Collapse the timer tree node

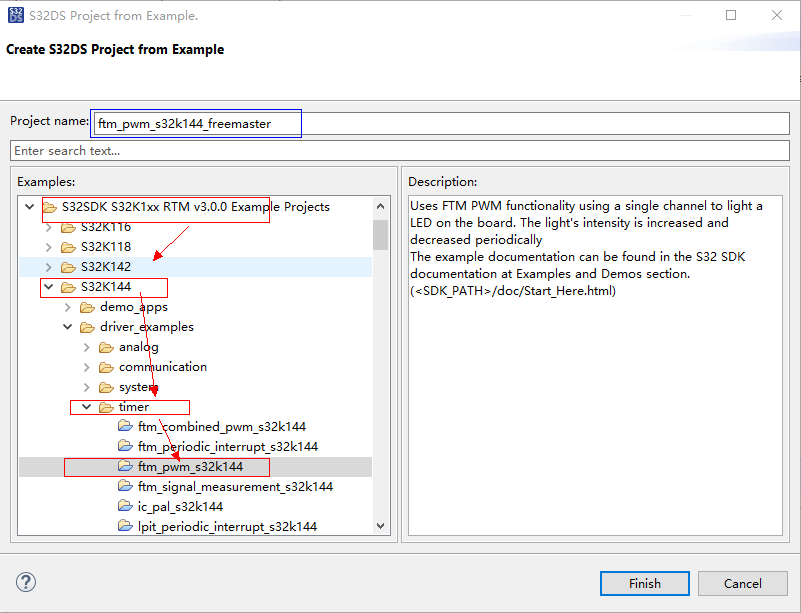[86, 407]
